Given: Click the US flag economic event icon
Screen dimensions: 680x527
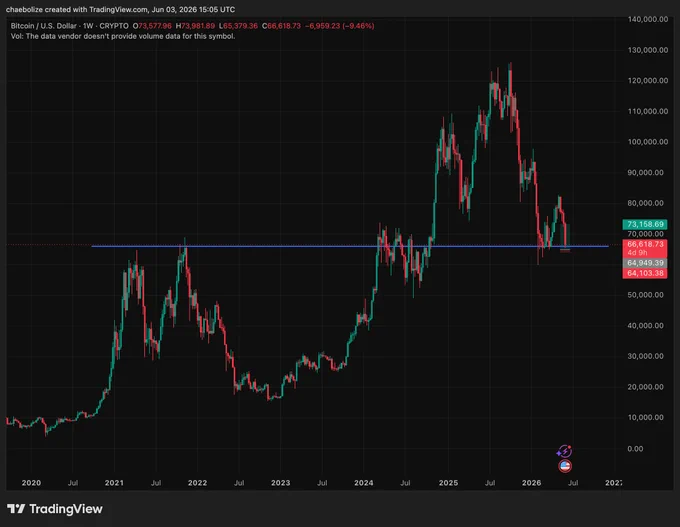Looking at the screenshot, I should pos(565,466).
